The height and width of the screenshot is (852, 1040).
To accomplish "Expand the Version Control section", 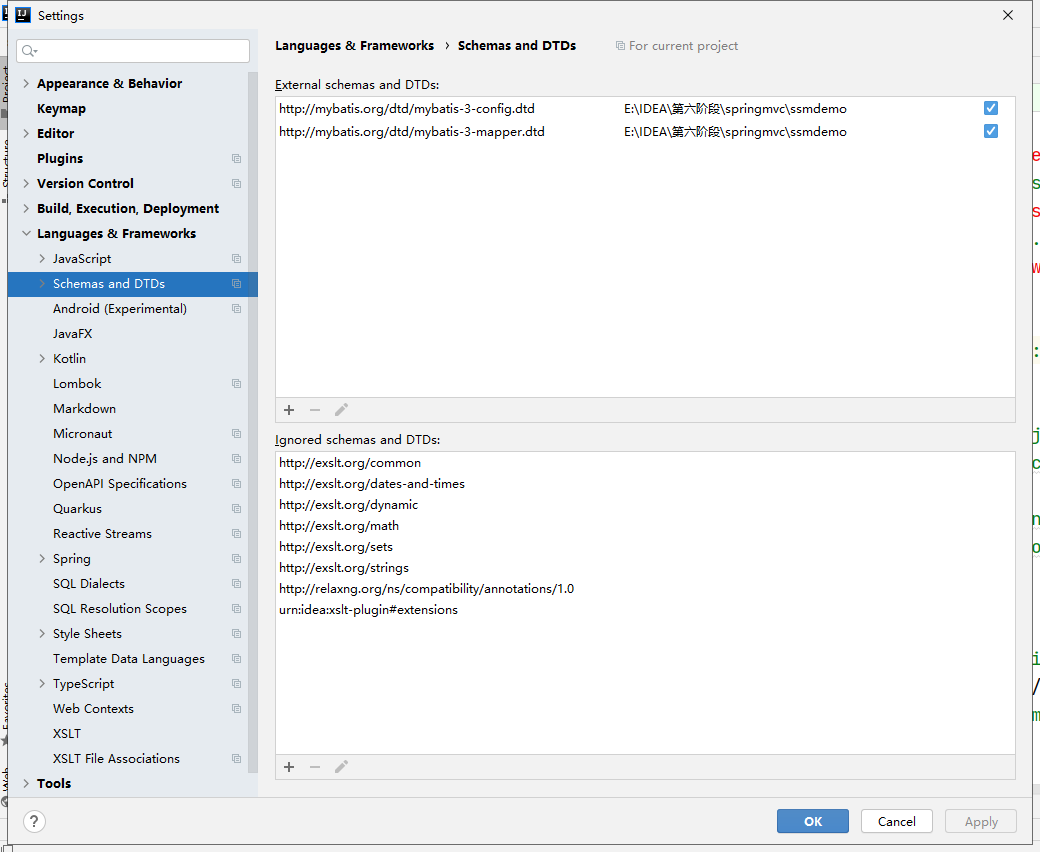I will tap(26, 184).
